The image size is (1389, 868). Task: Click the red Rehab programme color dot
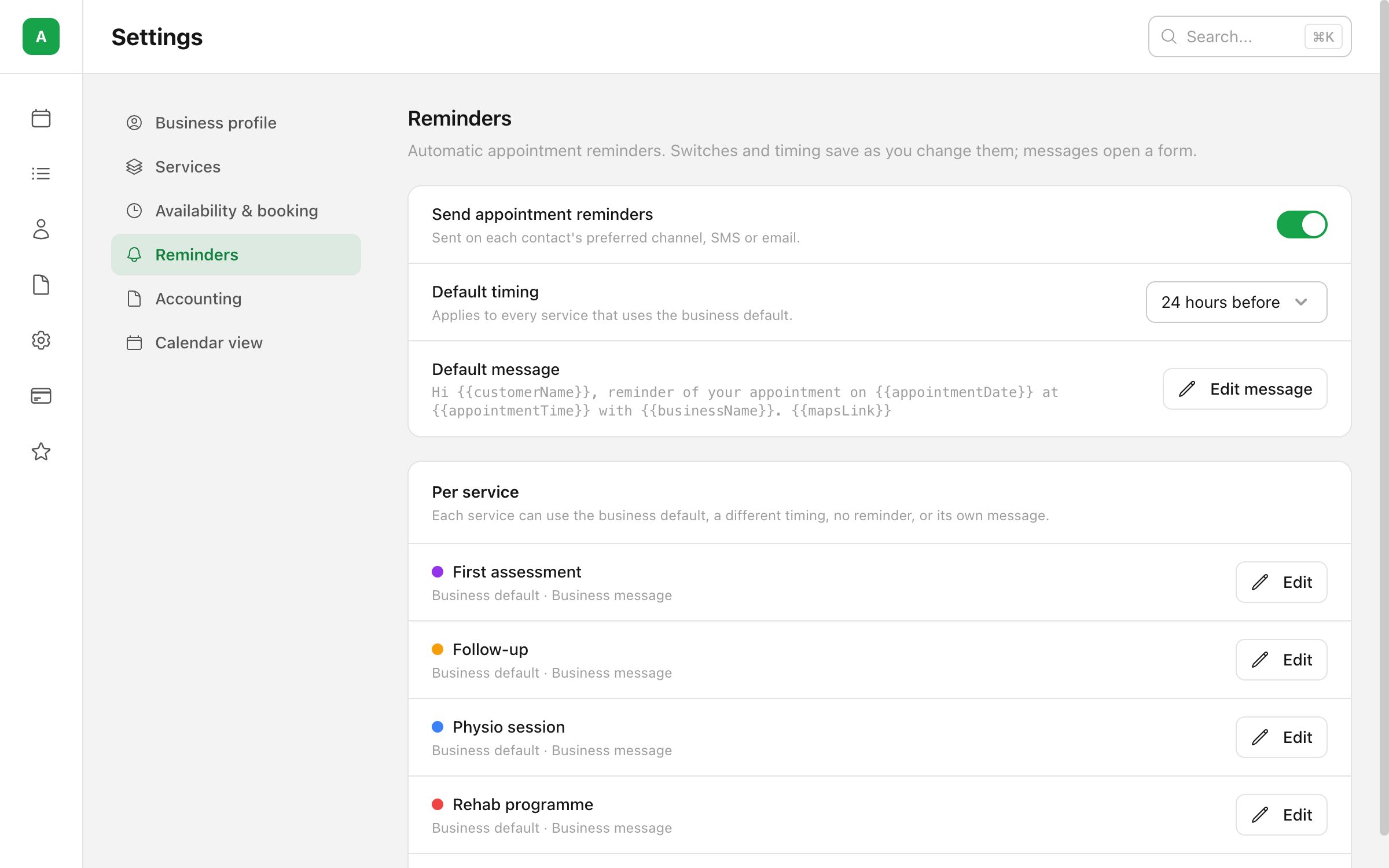(438, 804)
